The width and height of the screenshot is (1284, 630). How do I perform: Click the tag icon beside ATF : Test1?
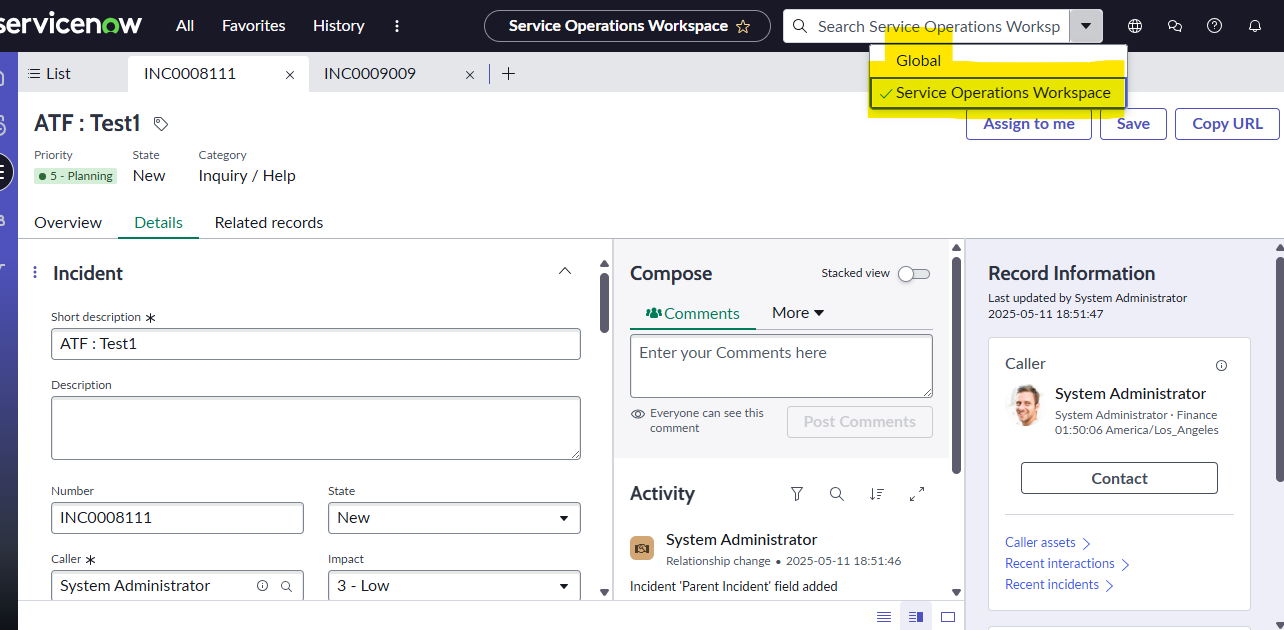pos(159,122)
